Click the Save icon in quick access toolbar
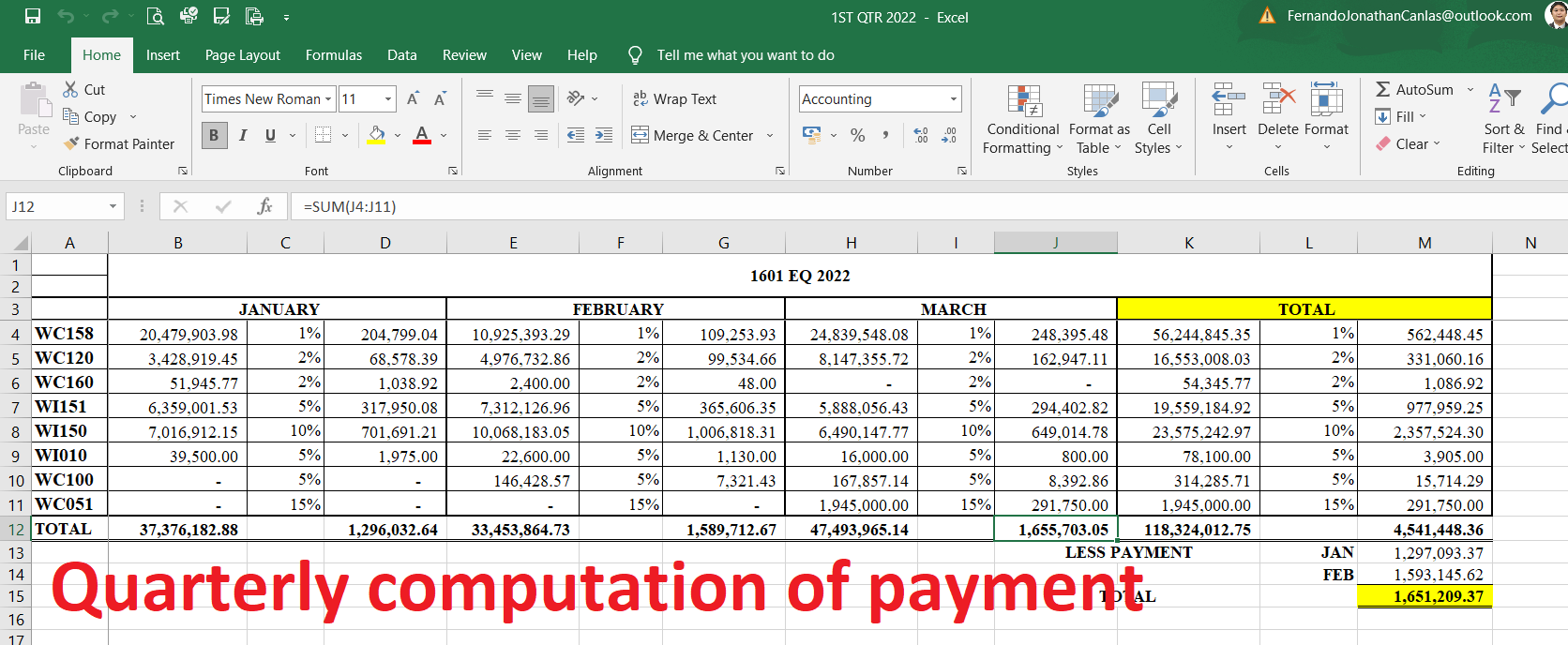The height and width of the screenshot is (645, 1568). pyautogui.click(x=33, y=16)
